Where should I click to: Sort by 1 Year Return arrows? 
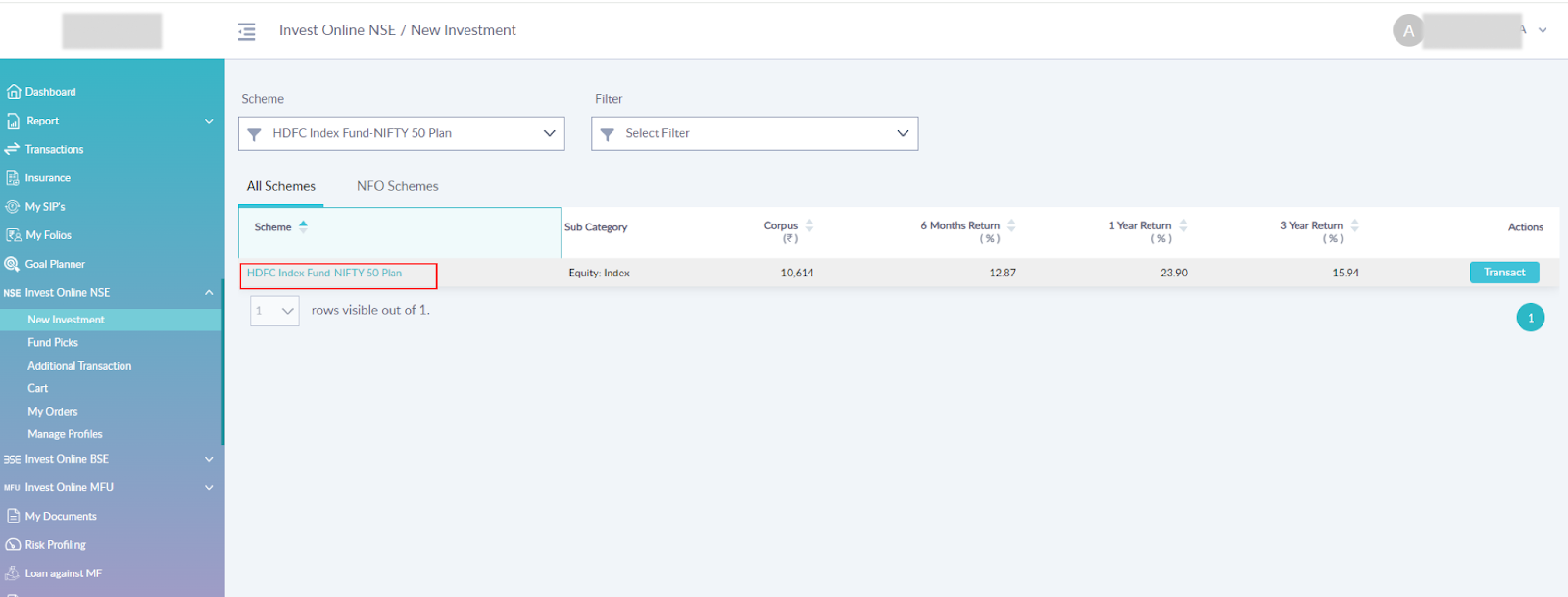pyautogui.click(x=1183, y=225)
